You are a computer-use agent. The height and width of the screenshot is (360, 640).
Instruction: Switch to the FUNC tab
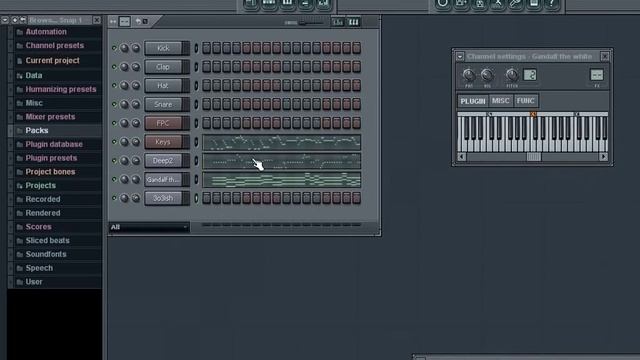pyautogui.click(x=525, y=100)
